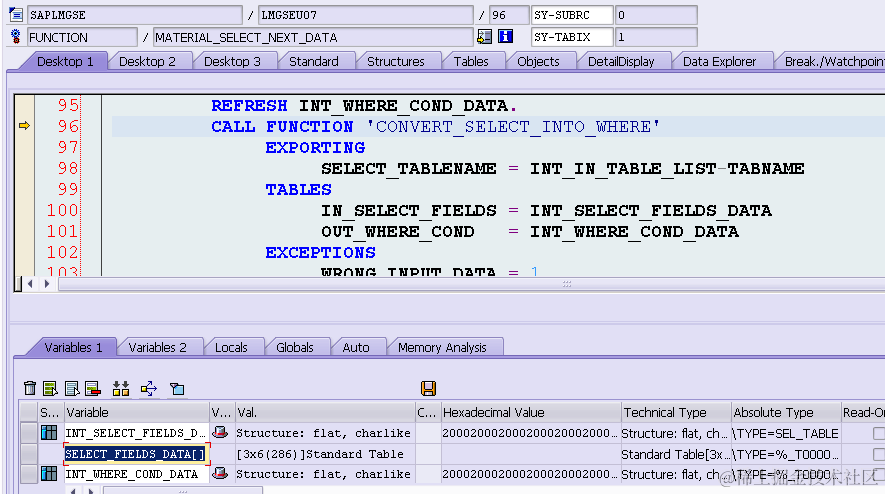The image size is (885, 494).
Task: Click the delete-row icon with red bar
Action: pyautogui.click(x=93, y=388)
